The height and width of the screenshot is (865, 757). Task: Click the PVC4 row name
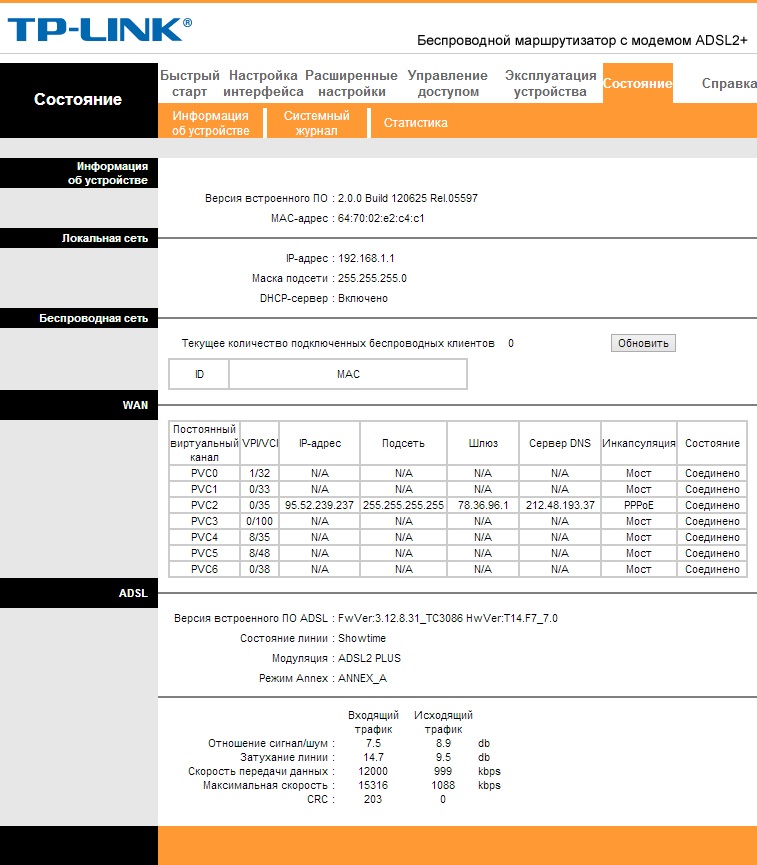(x=204, y=537)
